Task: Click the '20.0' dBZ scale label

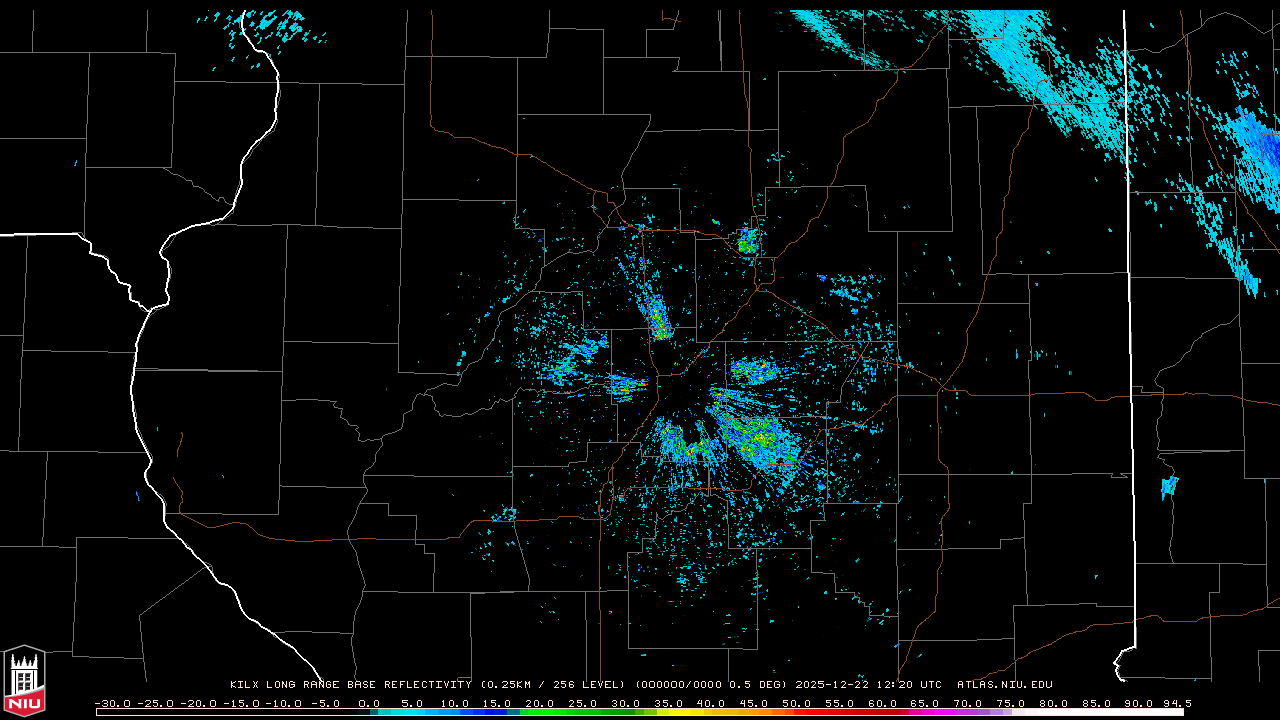Action: click(540, 703)
